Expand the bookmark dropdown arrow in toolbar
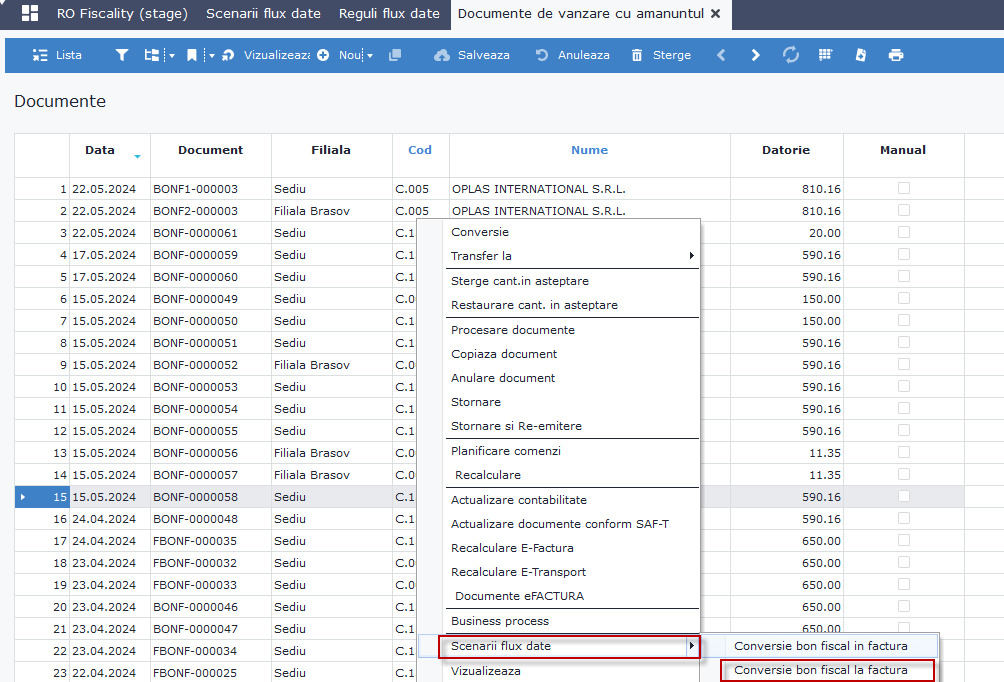This screenshot has height=682, width=1004. [x=212, y=56]
